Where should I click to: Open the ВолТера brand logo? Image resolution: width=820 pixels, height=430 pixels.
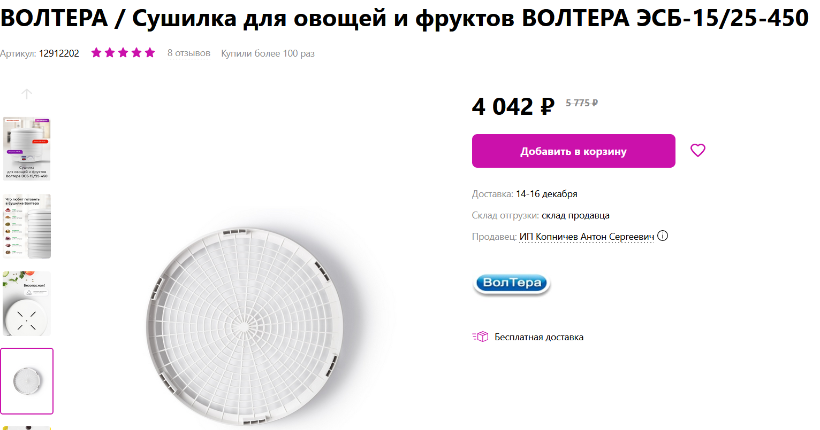(511, 284)
